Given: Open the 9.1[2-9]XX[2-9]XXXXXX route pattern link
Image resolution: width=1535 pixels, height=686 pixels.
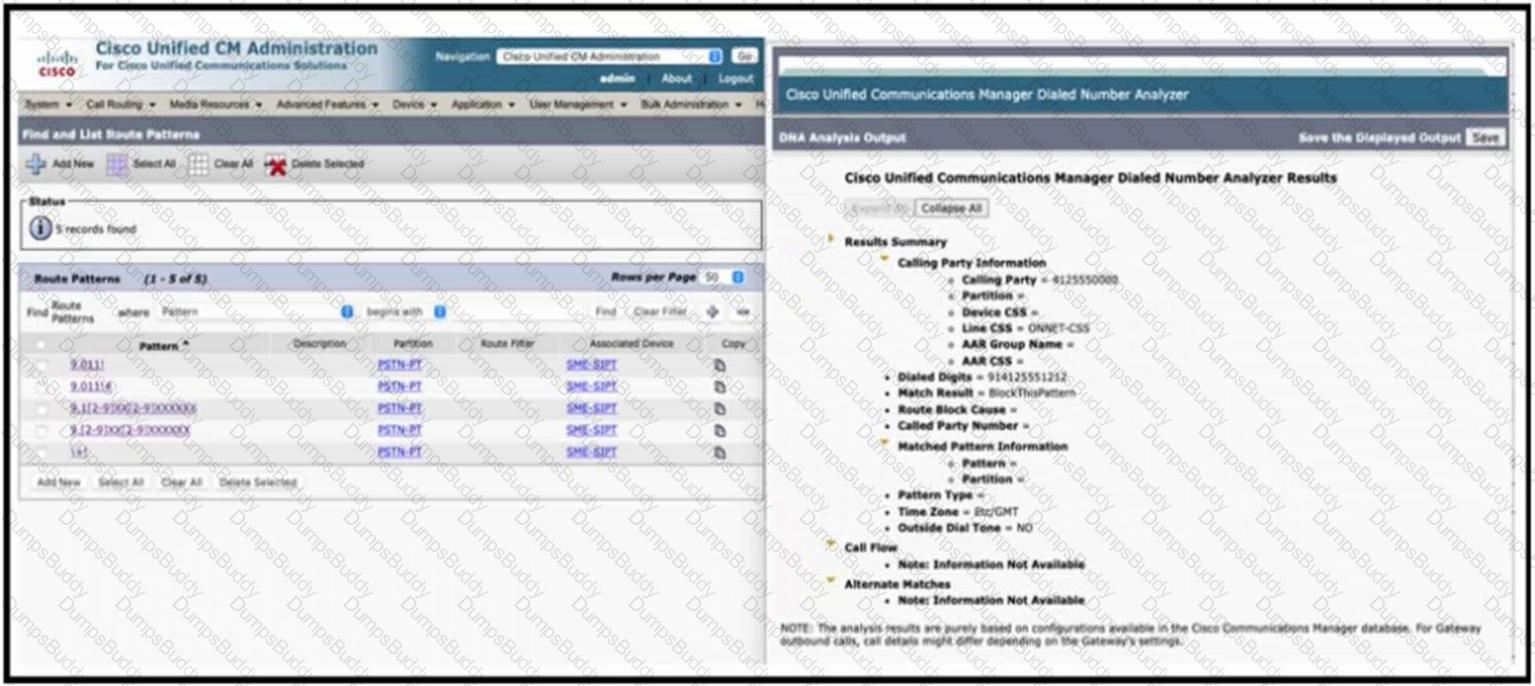Looking at the screenshot, I should click(133, 408).
